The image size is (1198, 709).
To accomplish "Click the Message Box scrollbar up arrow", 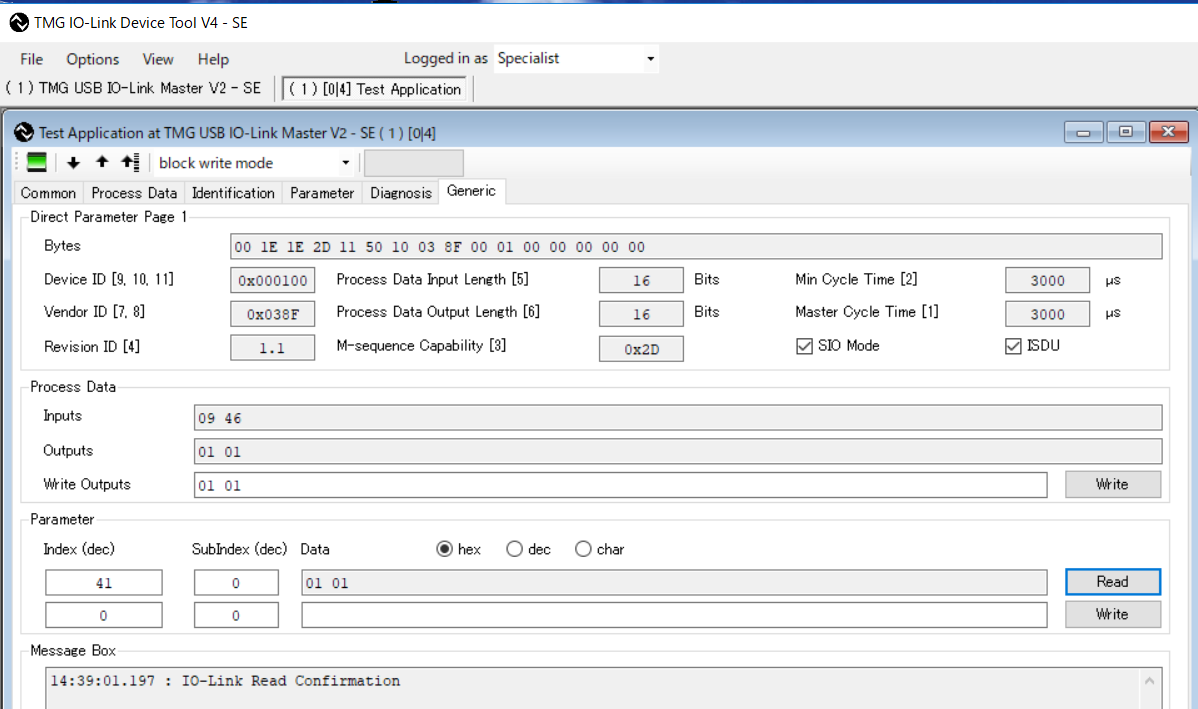I will [x=1149, y=681].
